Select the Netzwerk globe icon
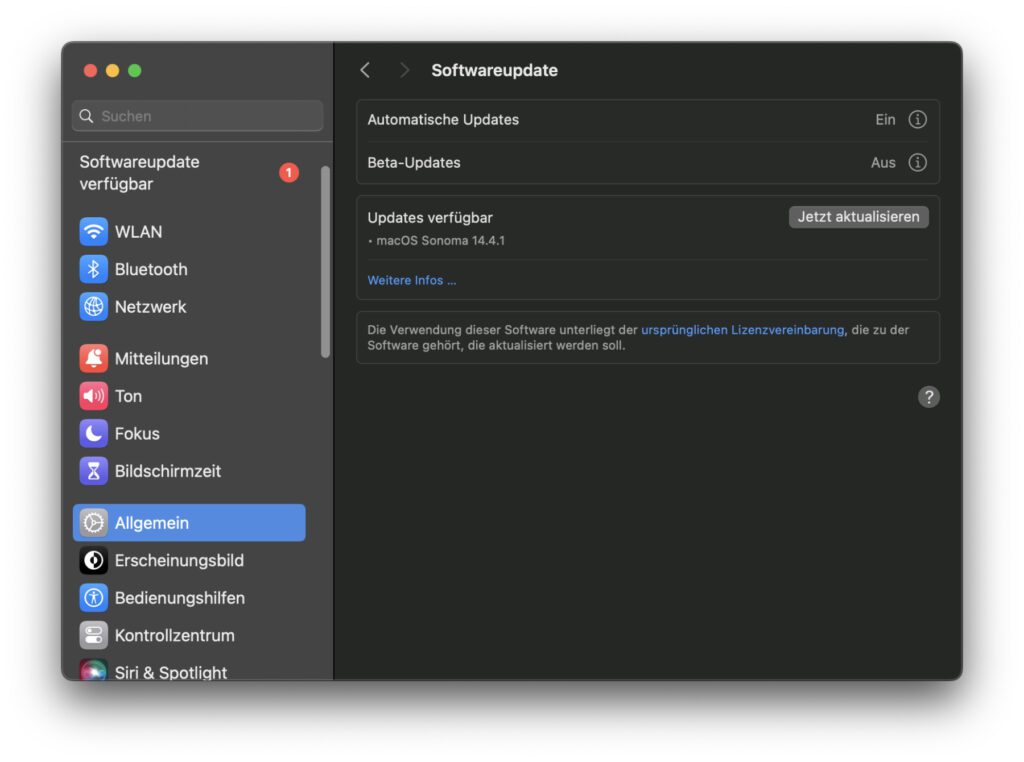The width and height of the screenshot is (1024, 762). click(94, 307)
